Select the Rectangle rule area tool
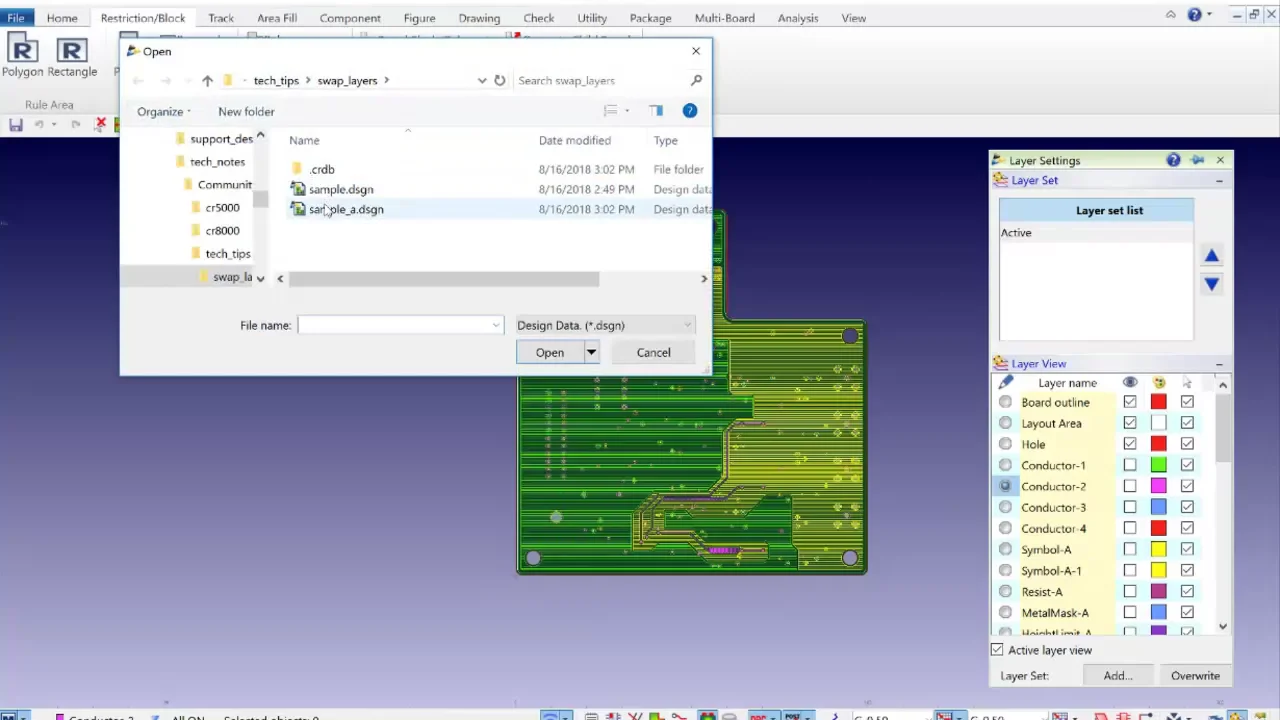Screen dimensions: 1280x720 (72, 56)
